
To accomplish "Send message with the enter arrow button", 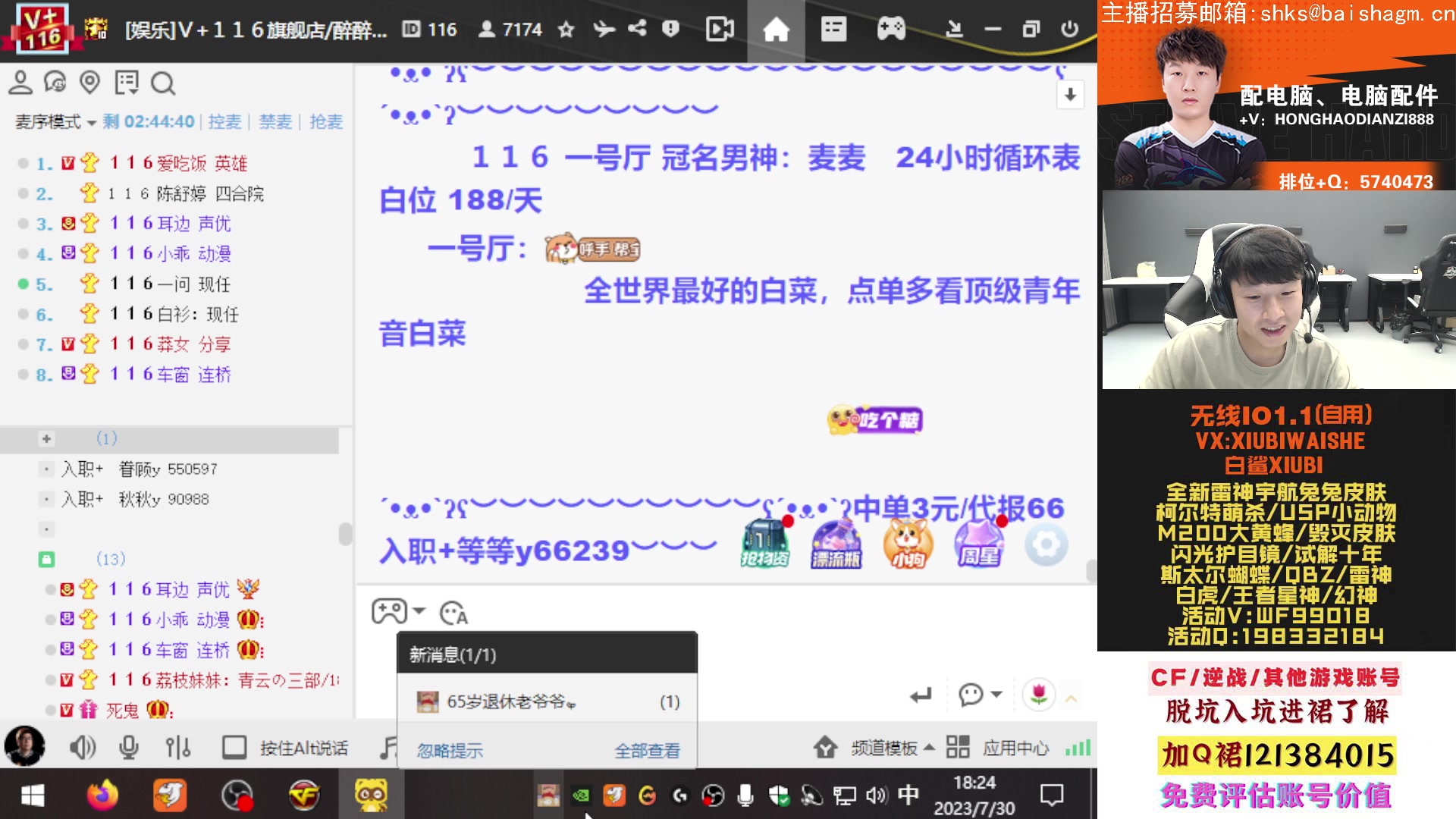I will click(x=921, y=695).
